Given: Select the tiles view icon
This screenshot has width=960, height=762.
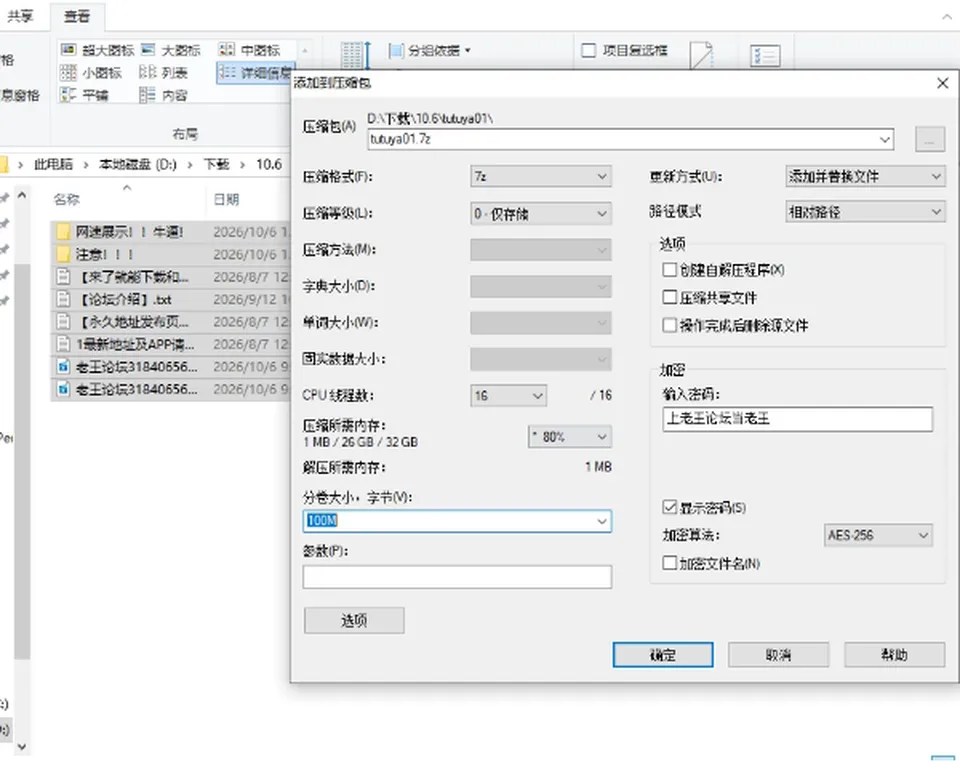Looking at the screenshot, I should [68, 95].
